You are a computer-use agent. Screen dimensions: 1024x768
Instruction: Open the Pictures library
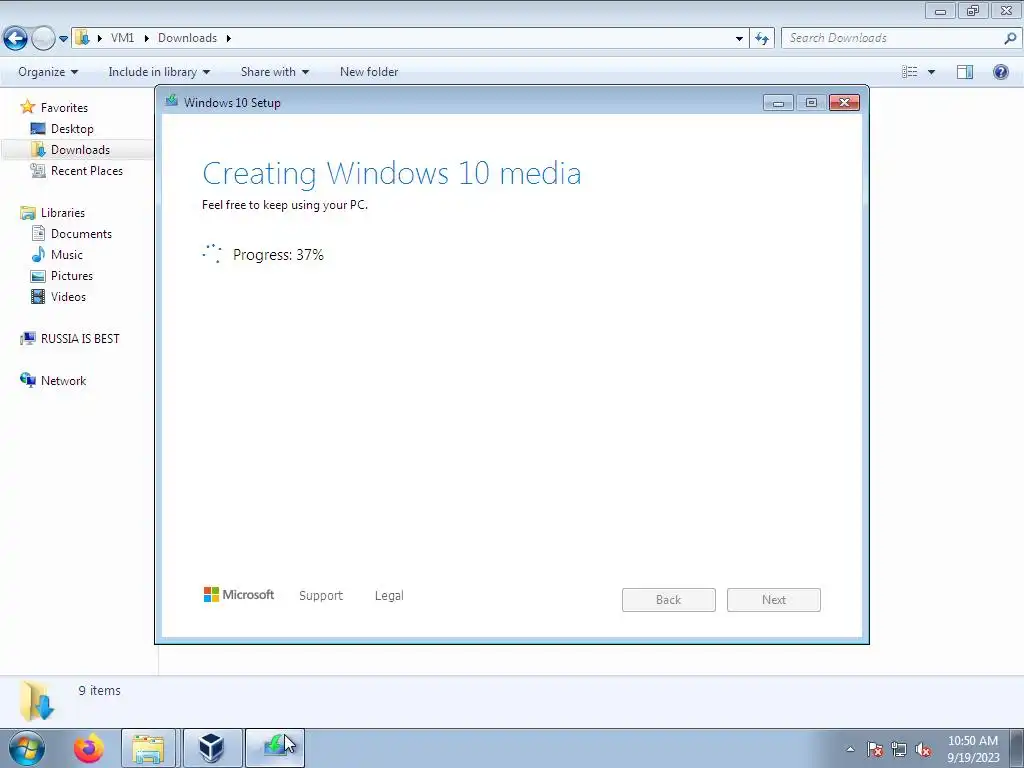coord(72,276)
